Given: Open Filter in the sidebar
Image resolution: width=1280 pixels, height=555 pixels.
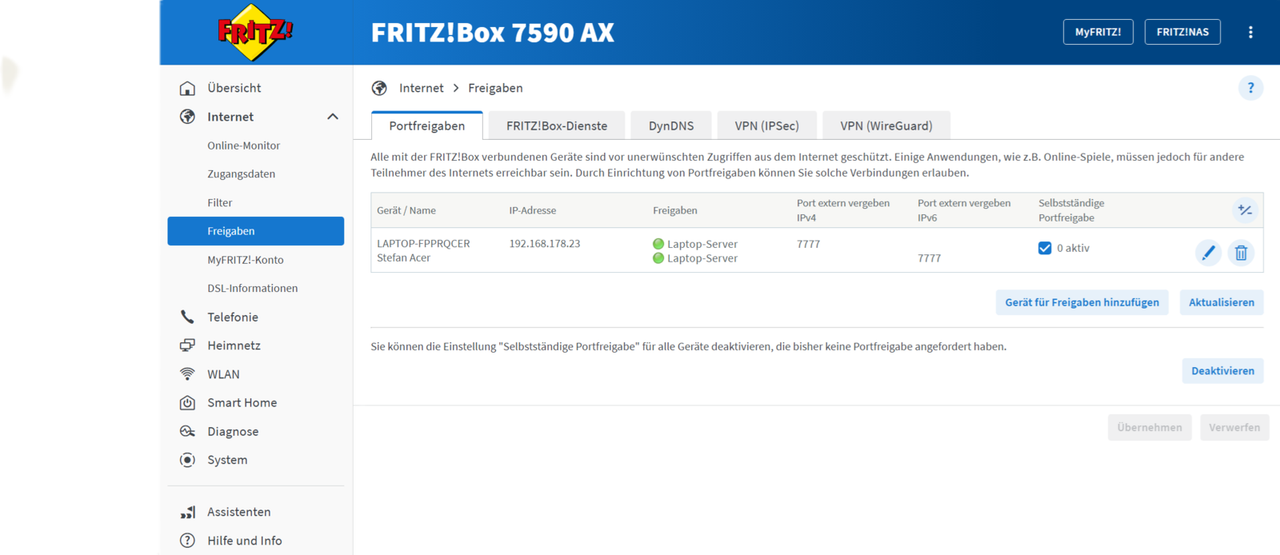Looking at the screenshot, I should pyautogui.click(x=220, y=202).
